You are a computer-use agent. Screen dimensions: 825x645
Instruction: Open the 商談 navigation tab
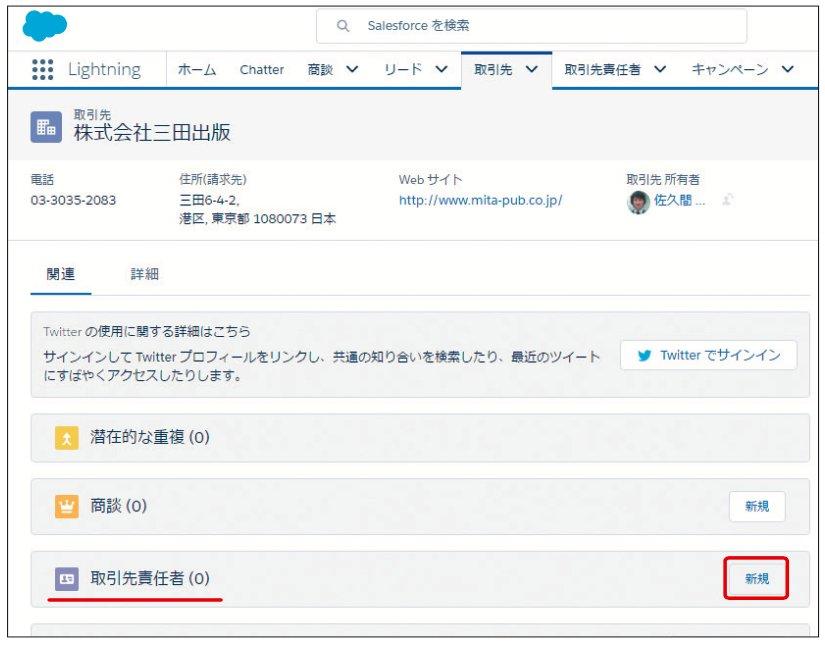(320, 69)
